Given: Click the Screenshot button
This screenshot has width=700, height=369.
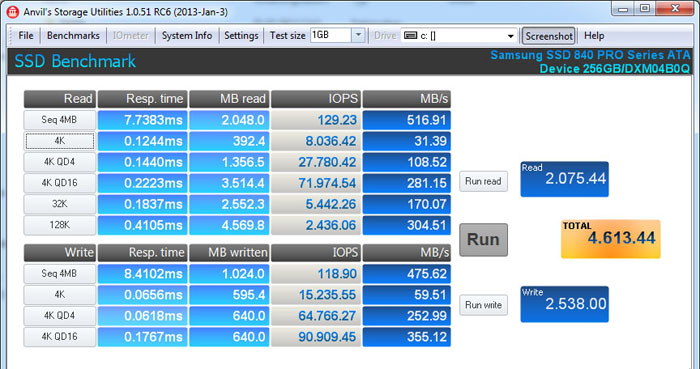Looking at the screenshot, I should click(x=549, y=36).
